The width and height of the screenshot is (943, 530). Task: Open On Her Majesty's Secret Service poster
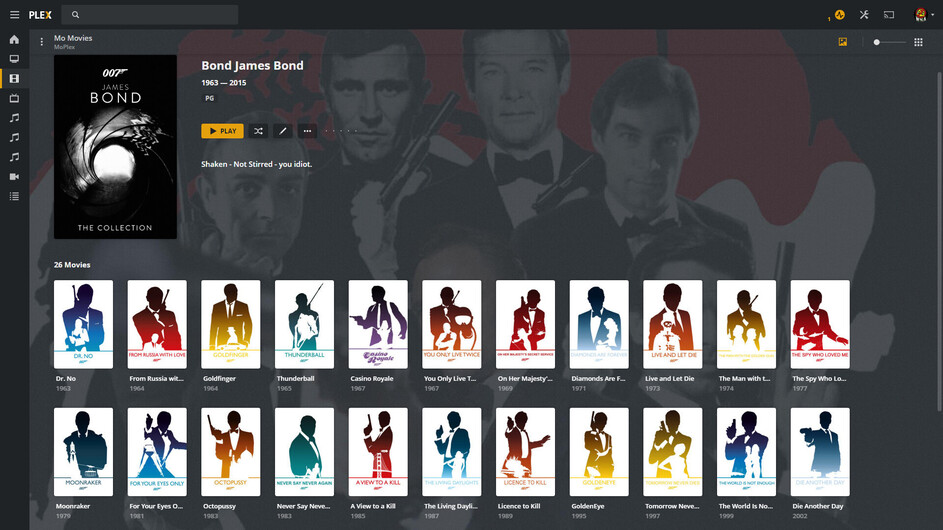click(525, 324)
